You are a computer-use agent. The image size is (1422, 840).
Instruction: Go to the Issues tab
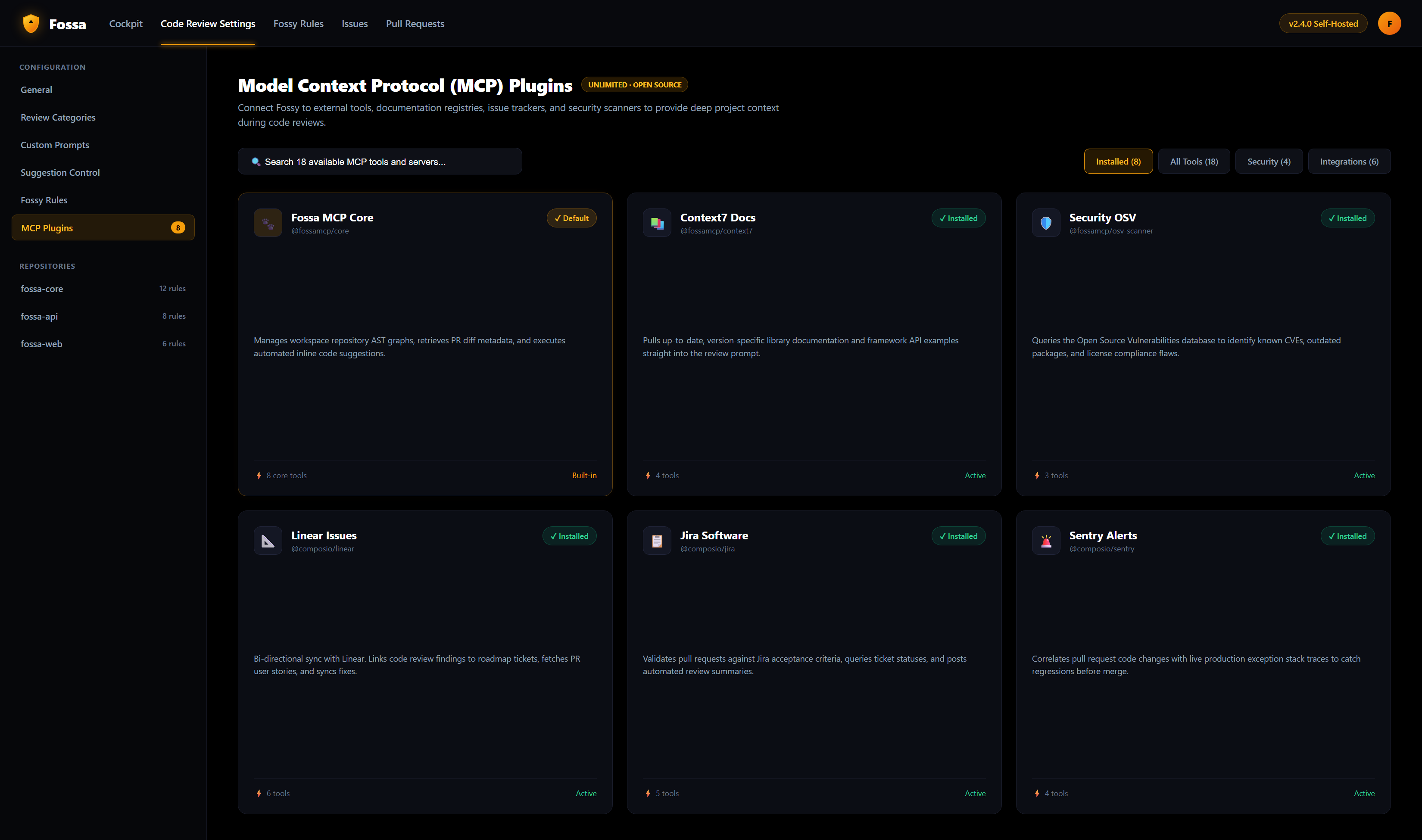[354, 24]
